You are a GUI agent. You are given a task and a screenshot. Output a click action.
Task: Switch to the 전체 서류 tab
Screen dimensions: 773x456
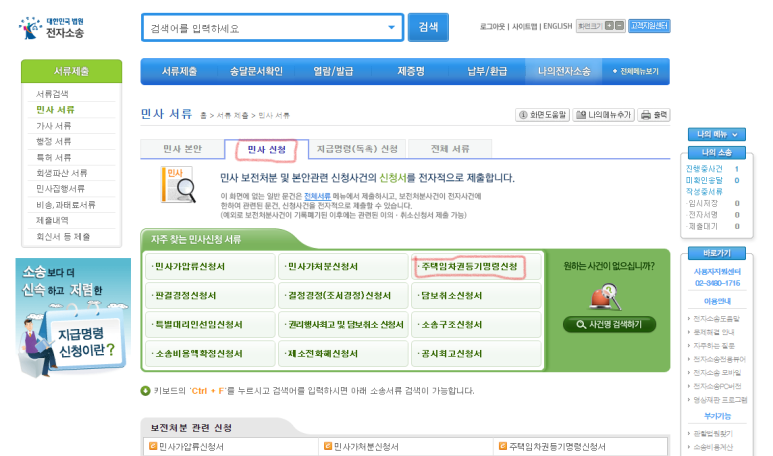[450, 149]
